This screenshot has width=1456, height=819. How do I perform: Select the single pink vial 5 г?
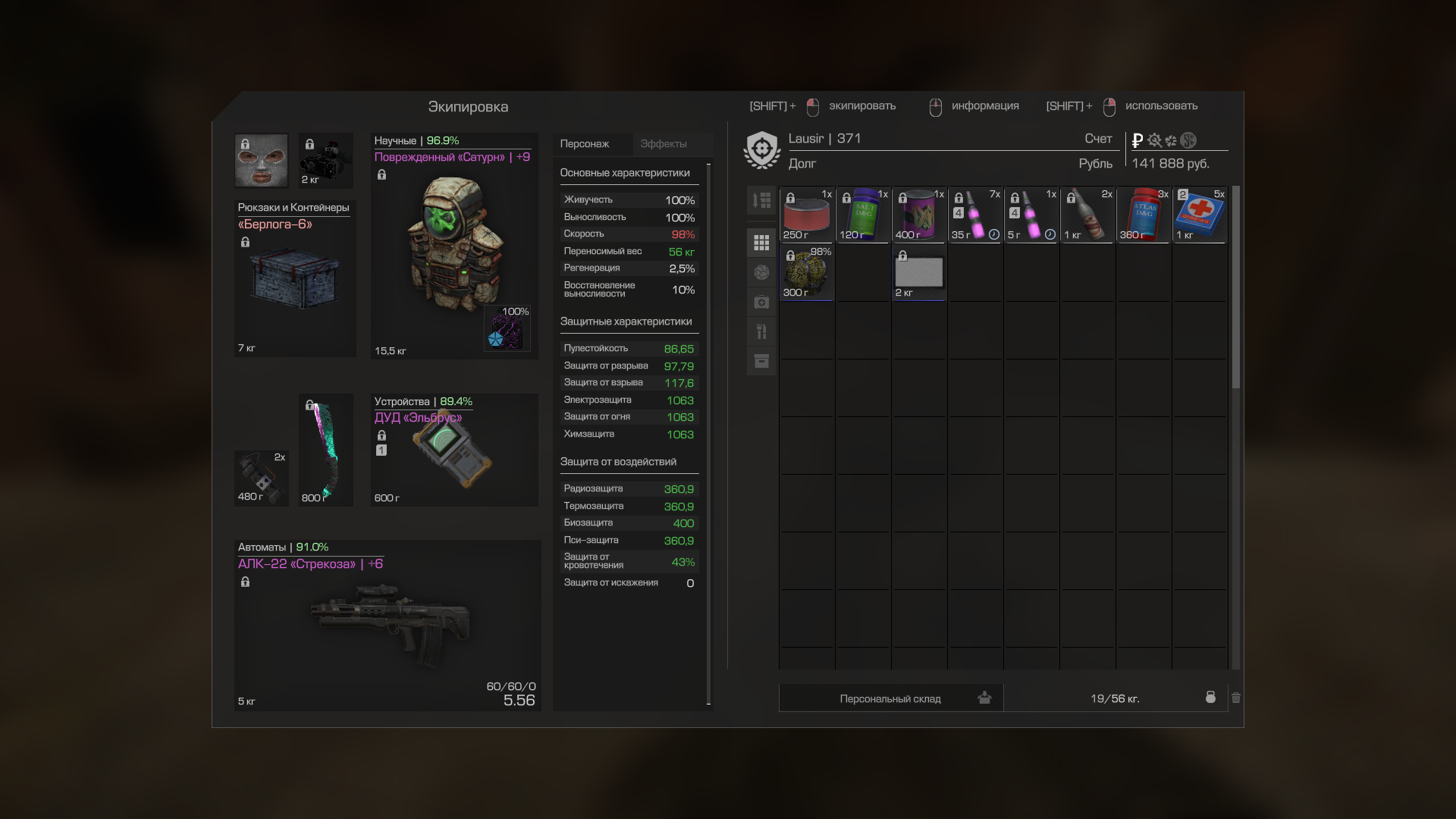pyautogui.click(x=1031, y=215)
